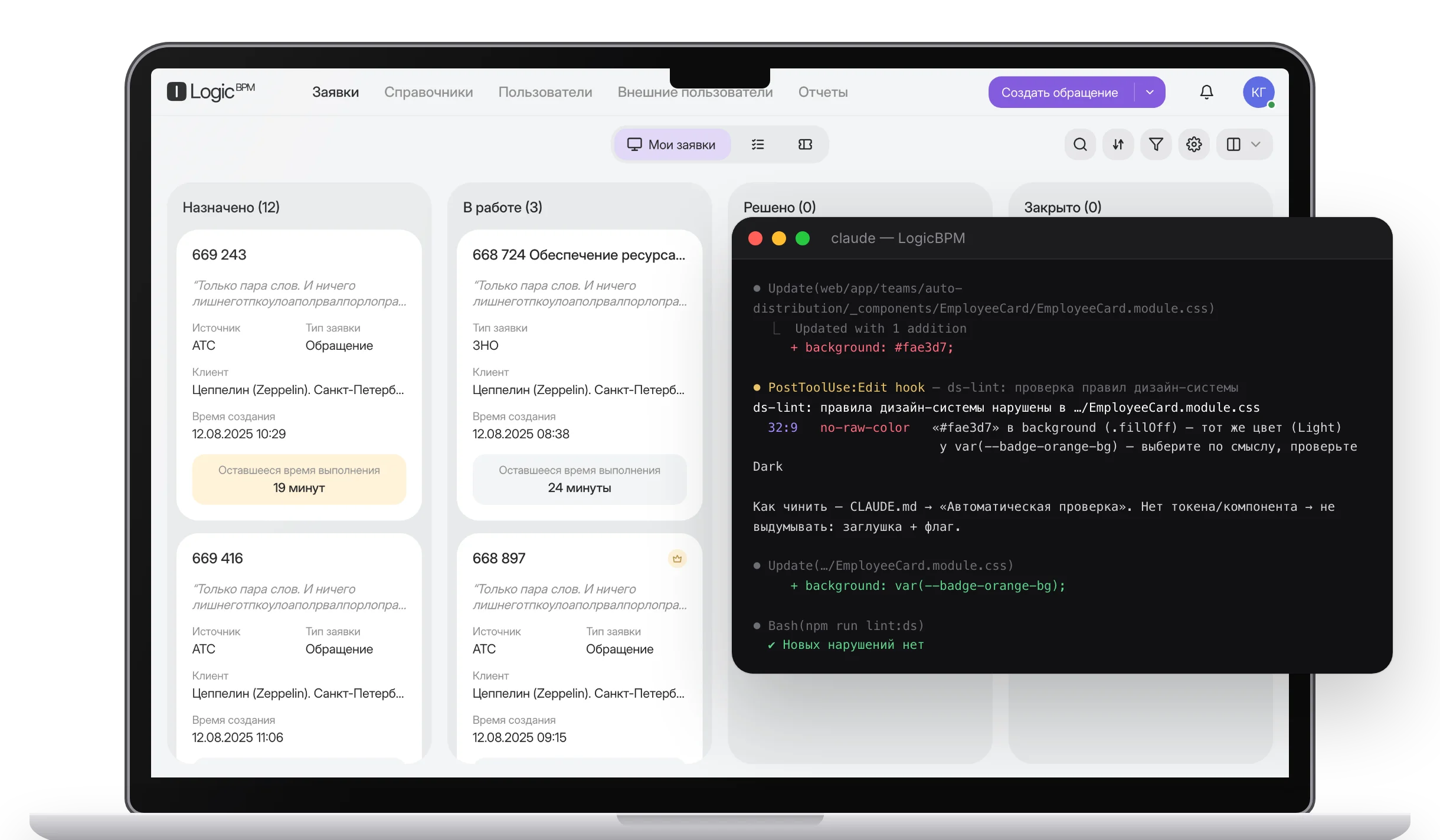This screenshot has height=840, width=1440.
Task: Click creation time 12.08.2025 11:06
Action: [237, 738]
